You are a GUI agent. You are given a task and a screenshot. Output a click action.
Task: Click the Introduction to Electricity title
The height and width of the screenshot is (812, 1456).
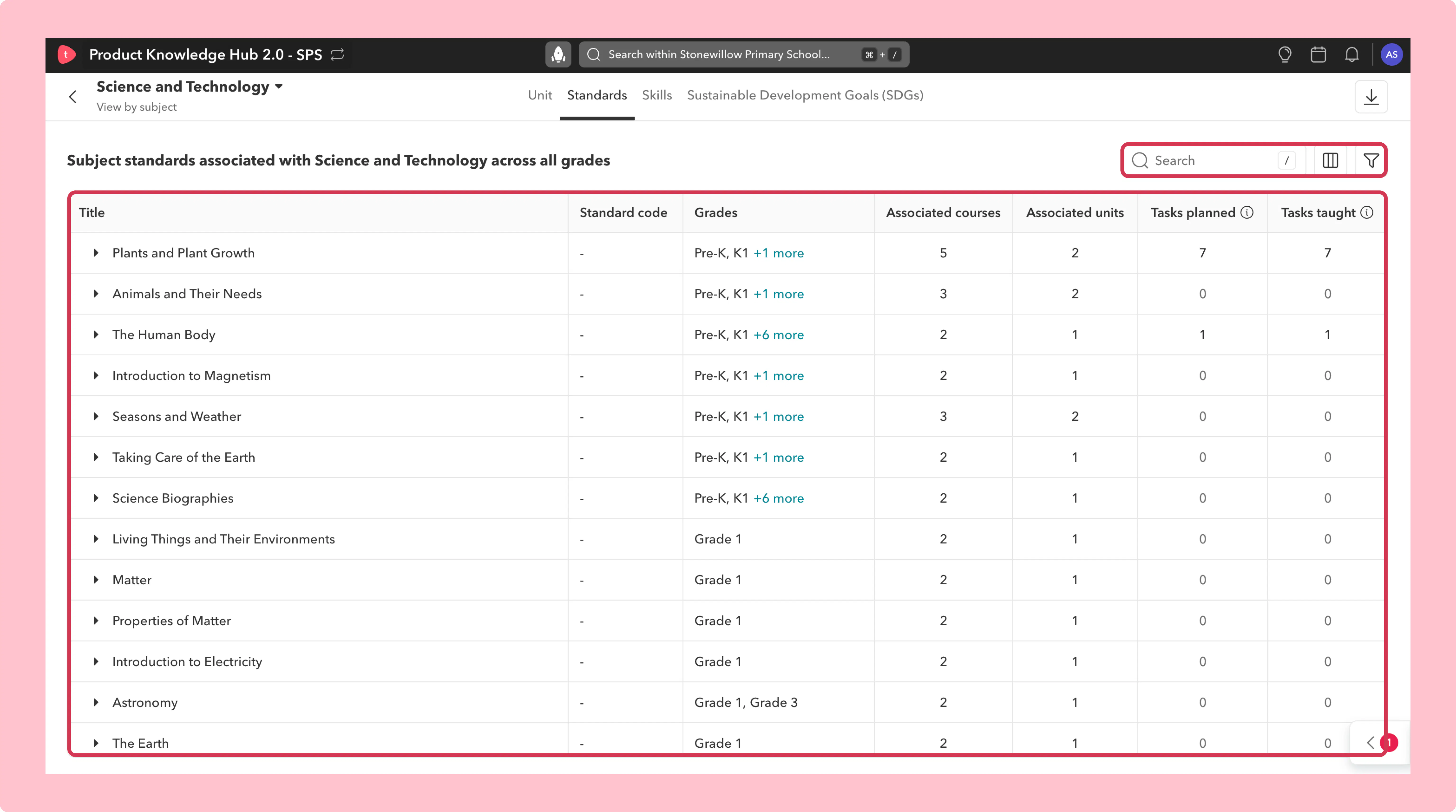(x=187, y=662)
